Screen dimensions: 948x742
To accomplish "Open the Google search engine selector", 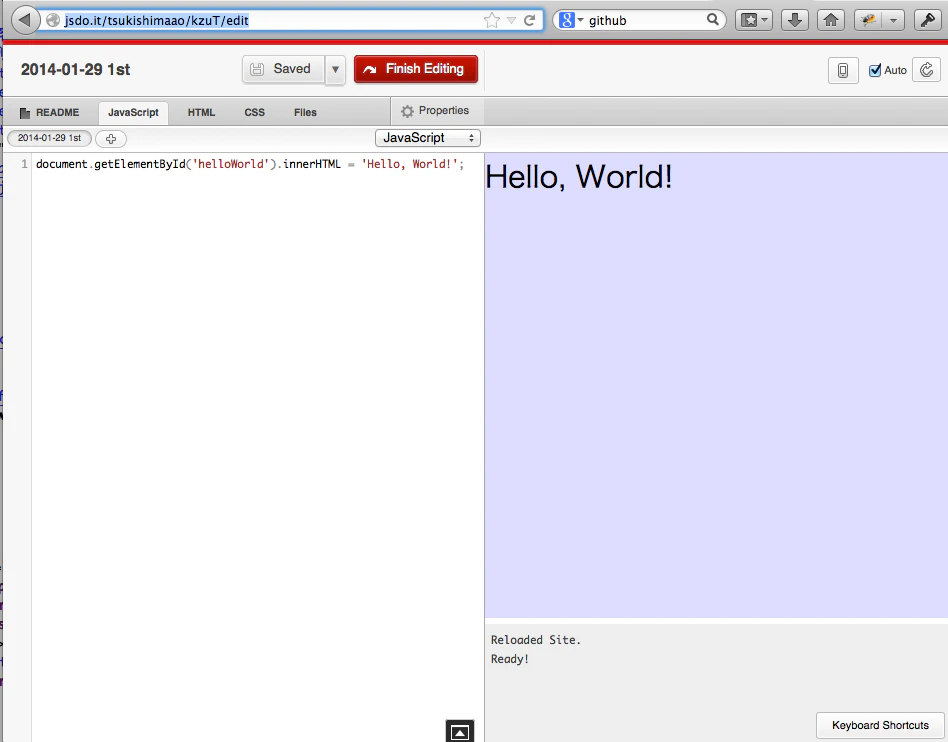I will 571,20.
